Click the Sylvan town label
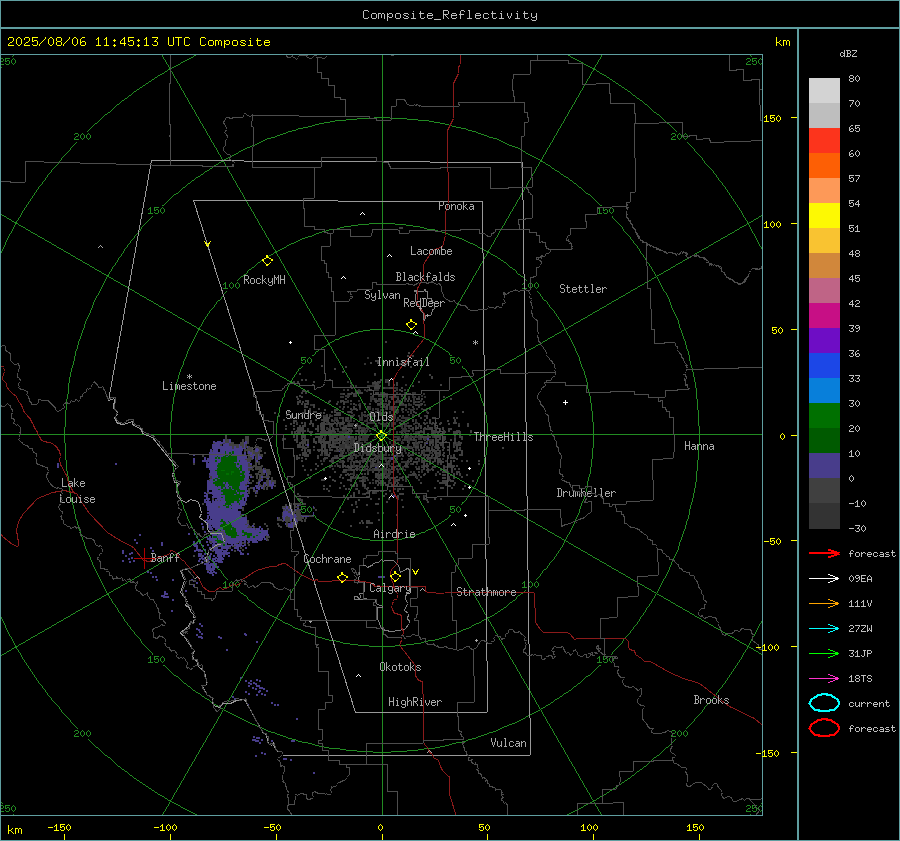 tap(382, 295)
